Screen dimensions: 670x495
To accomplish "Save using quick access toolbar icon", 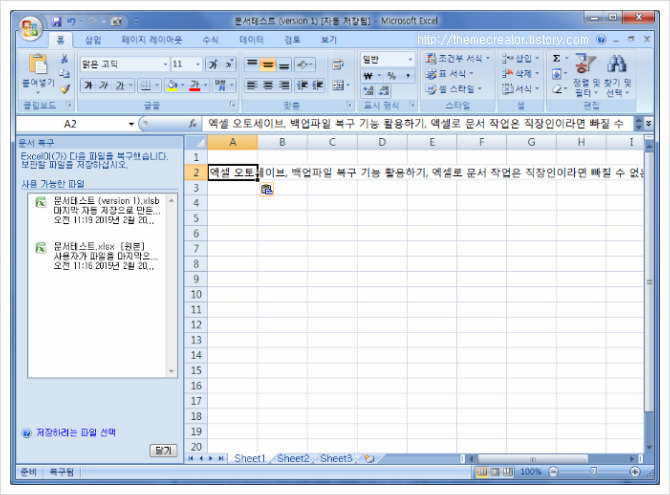I will tap(56, 21).
